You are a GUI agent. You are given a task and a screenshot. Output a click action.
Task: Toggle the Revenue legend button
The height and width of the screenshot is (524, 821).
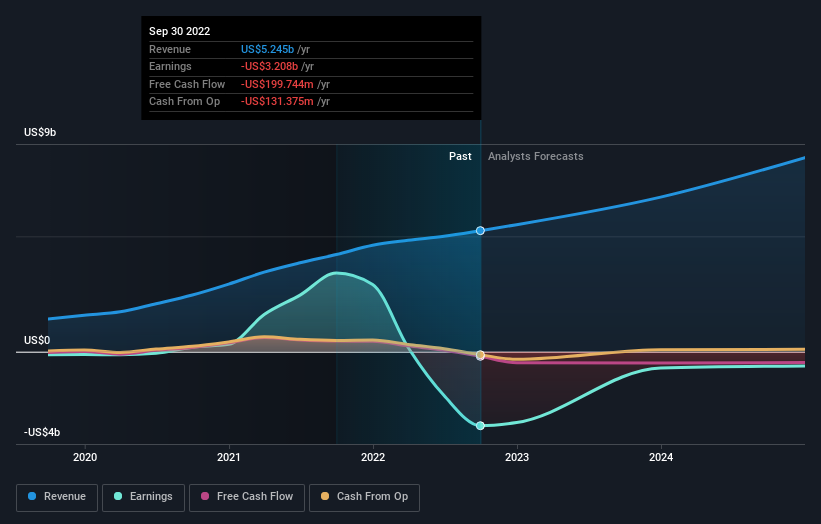[57, 497]
